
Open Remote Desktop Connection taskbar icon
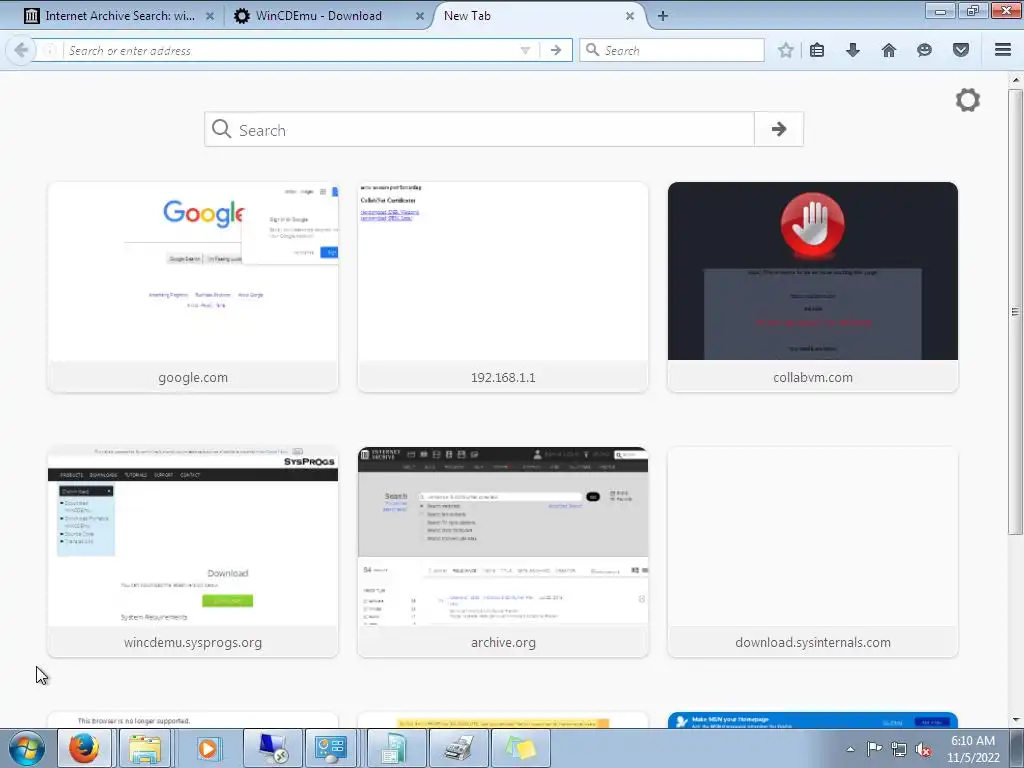pyautogui.click(x=272, y=748)
